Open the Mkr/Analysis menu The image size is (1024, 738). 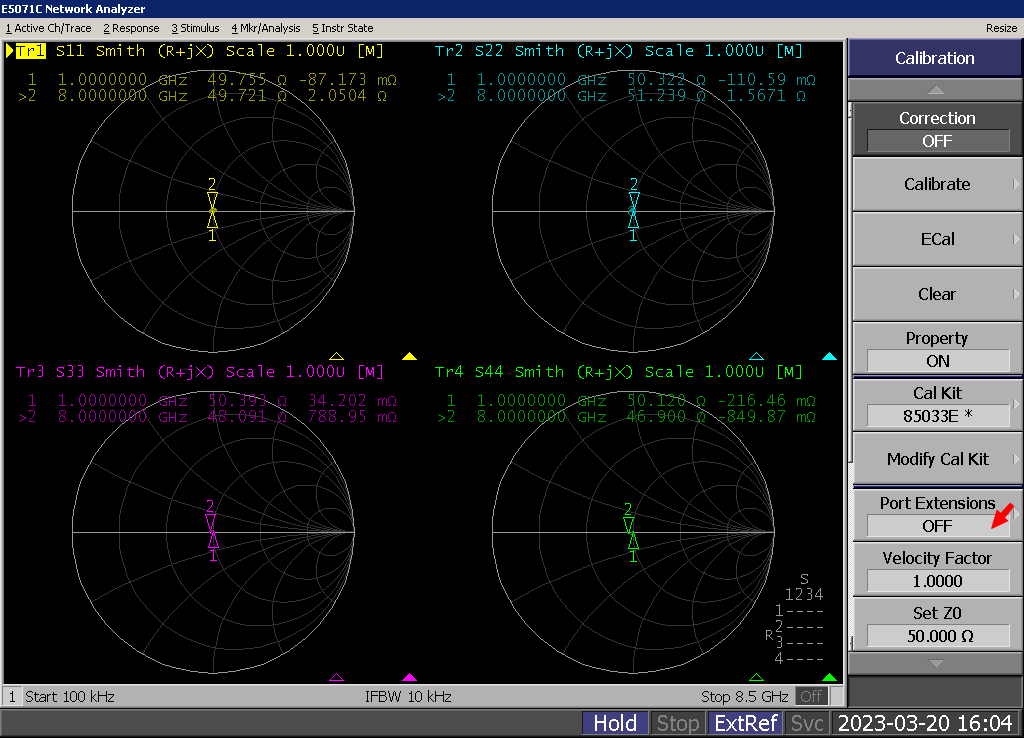tap(266, 28)
